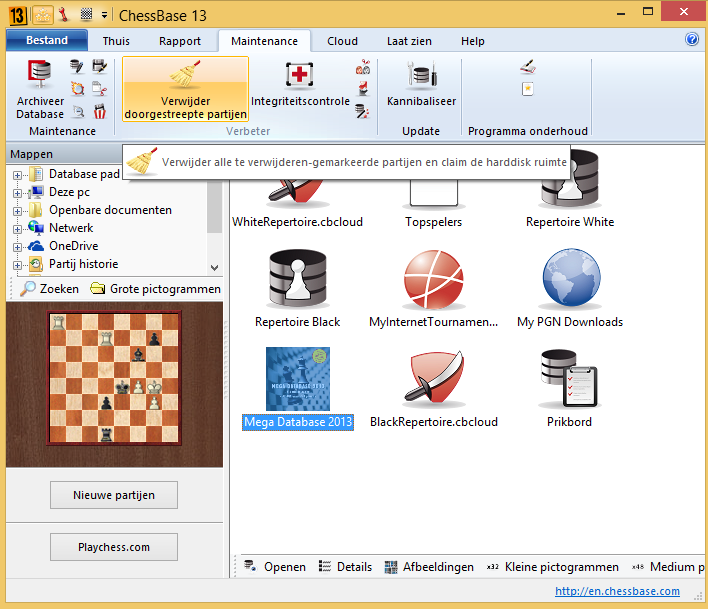The height and width of the screenshot is (609, 708).
Task: Select the Mega Database 2013 cover thumbnail
Action: (x=298, y=379)
